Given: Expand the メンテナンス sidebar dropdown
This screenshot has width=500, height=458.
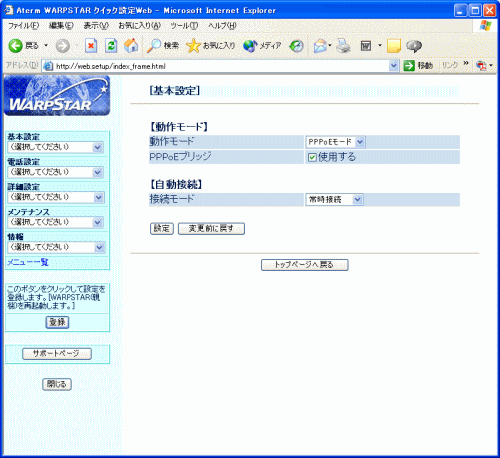Looking at the screenshot, I should coord(56,222).
